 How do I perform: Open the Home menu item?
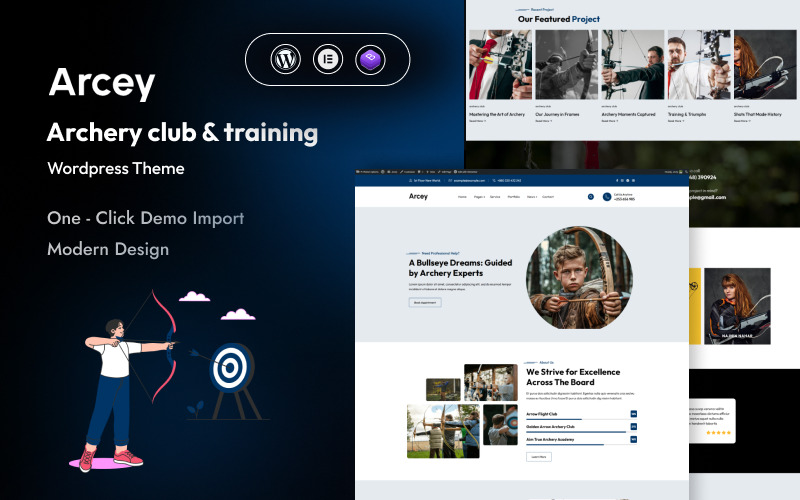pyautogui.click(x=462, y=197)
